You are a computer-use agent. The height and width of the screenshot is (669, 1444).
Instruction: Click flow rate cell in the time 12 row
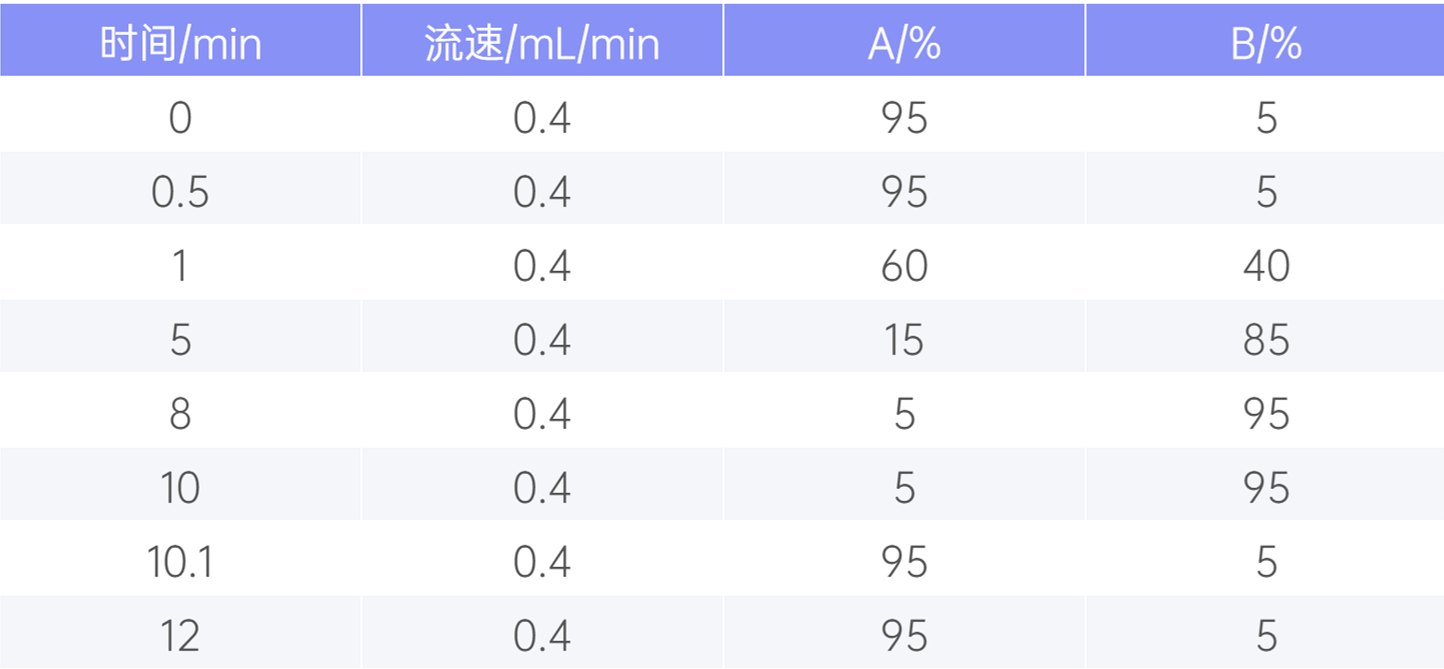point(542,636)
